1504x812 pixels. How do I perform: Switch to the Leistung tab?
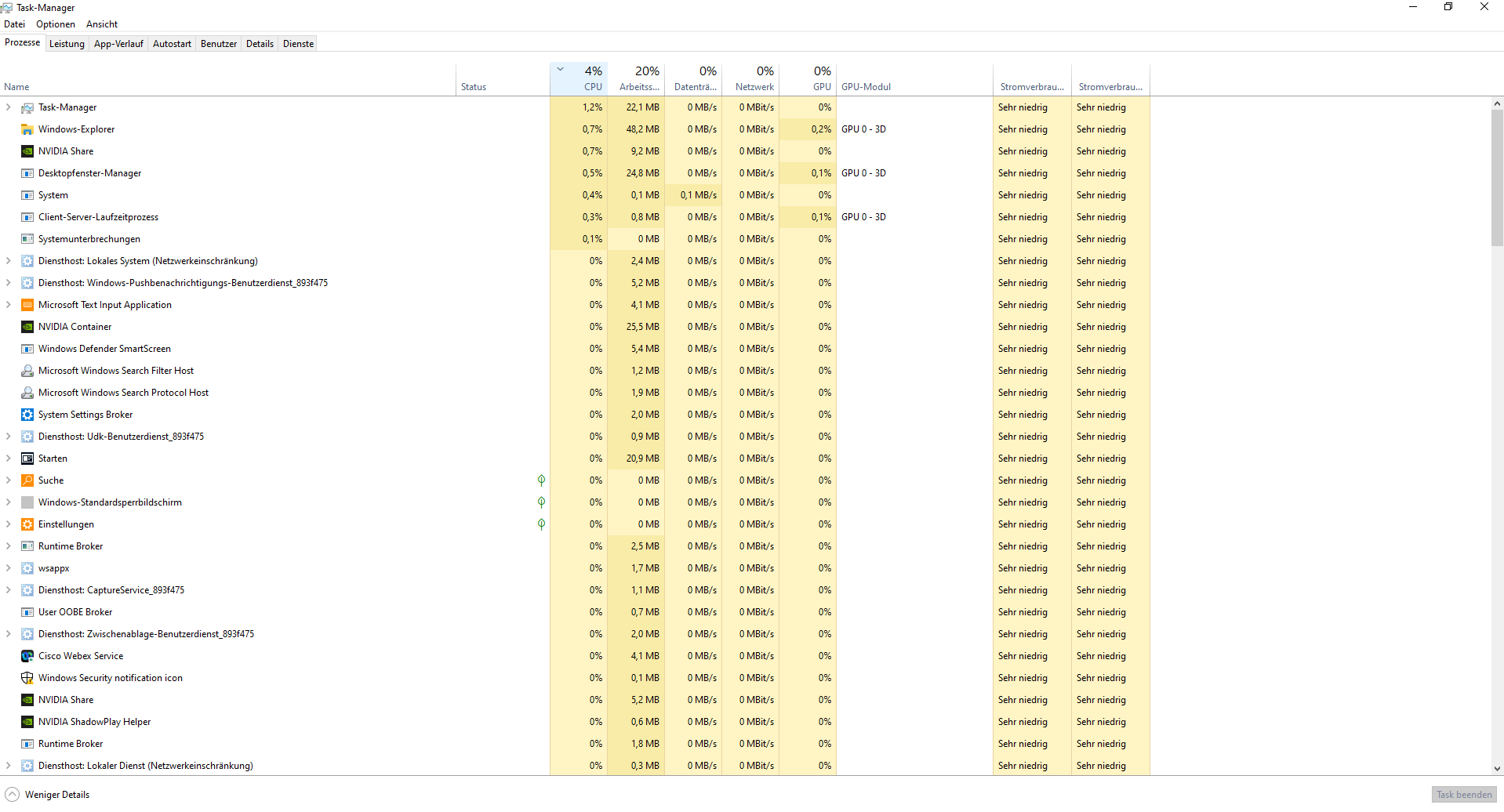pos(67,44)
